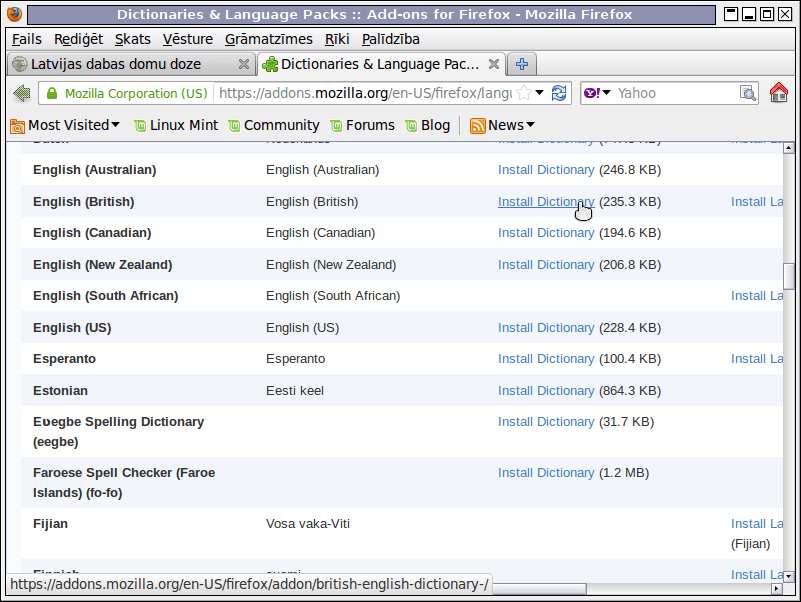Reload the page with the refresh icon
This screenshot has height=602, width=801.
tap(559, 93)
